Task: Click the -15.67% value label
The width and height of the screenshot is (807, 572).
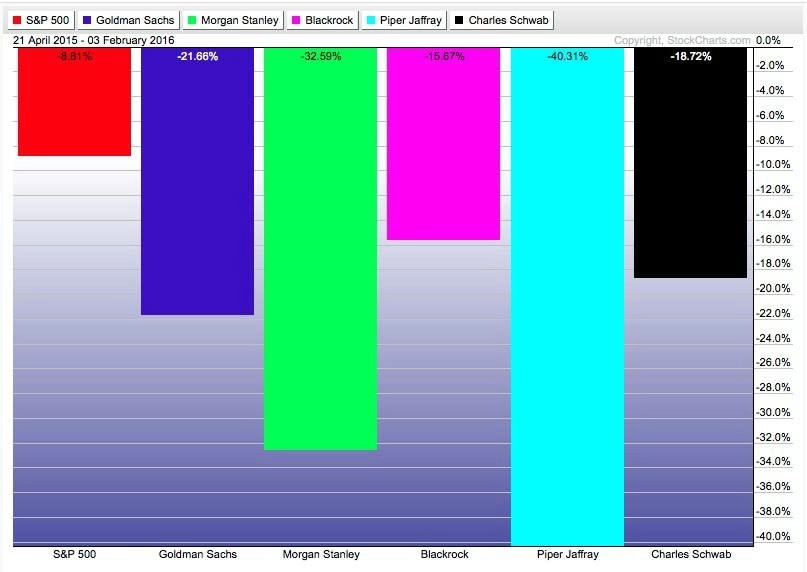Action: coord(444,56)
